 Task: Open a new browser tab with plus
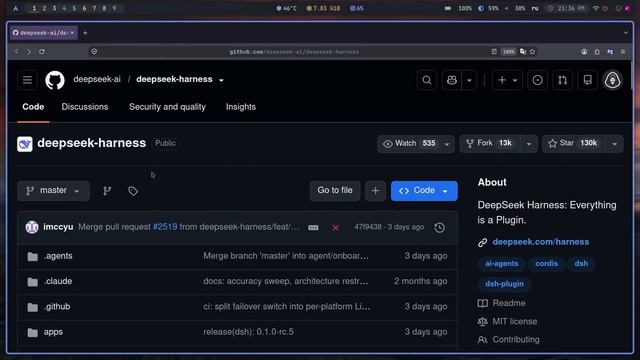pos(85,33)
